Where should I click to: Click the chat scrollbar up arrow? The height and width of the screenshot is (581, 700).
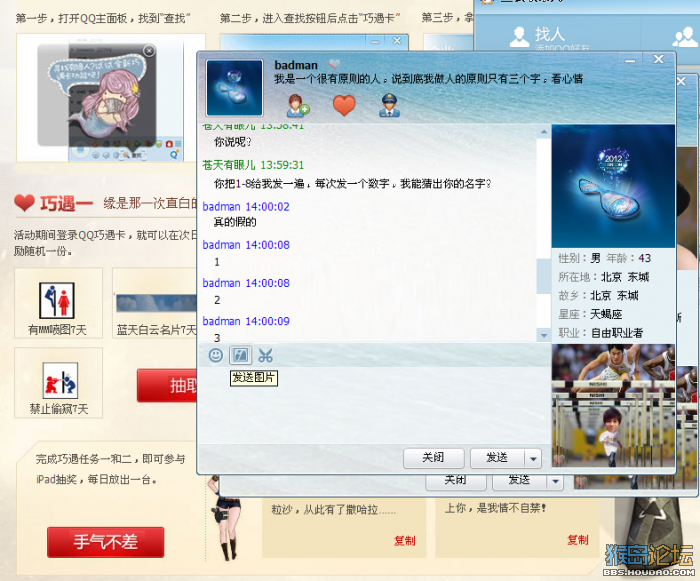pyautogui.click(x=544, y=132)
